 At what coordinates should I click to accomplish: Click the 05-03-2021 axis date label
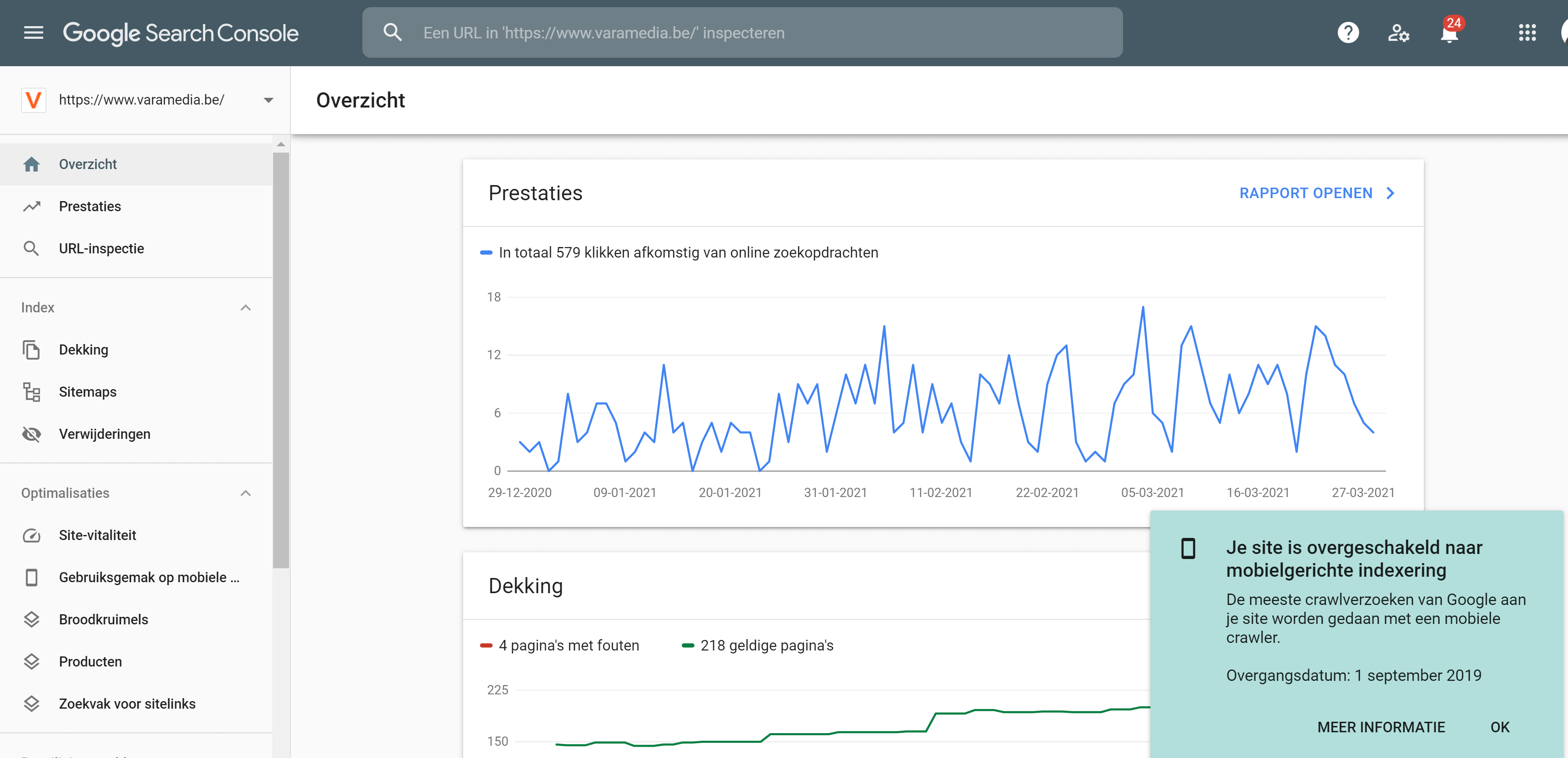point(1152,492)
